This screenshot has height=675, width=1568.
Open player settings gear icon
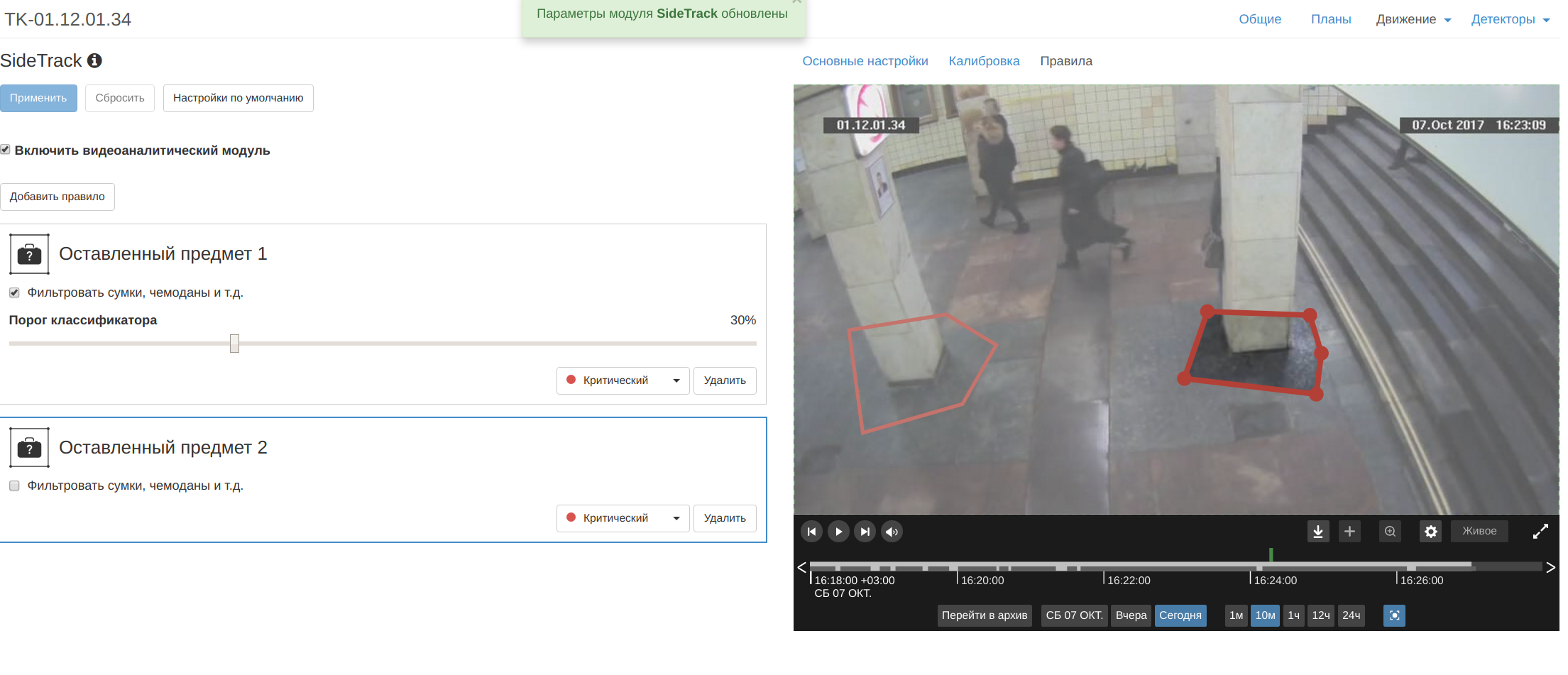pos(1431,532)
